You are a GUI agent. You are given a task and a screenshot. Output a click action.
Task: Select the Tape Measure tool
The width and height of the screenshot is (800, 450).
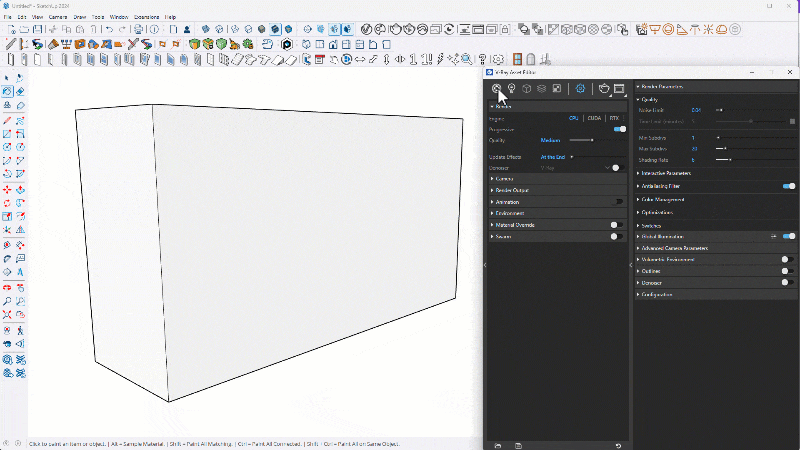pos(7,244)
